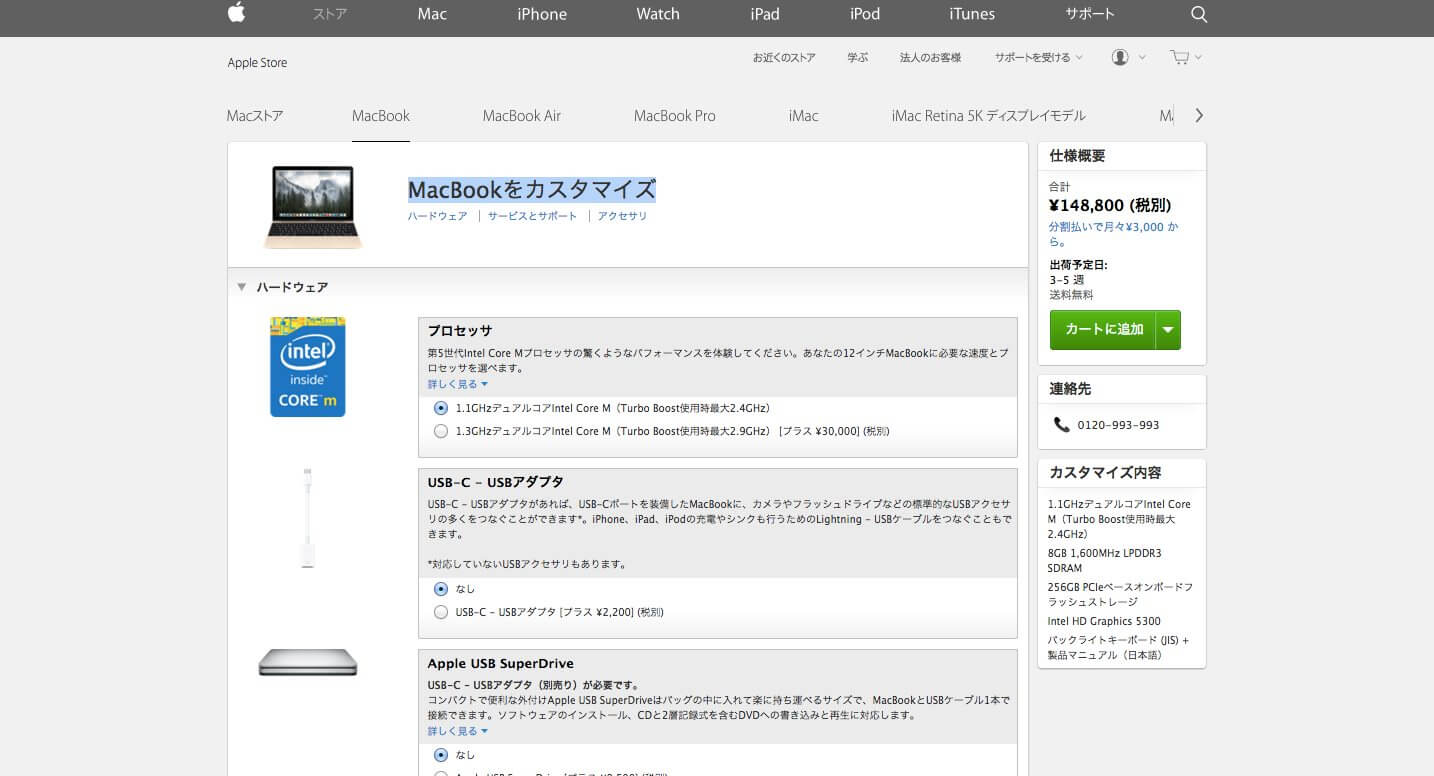Open サポート in top navigation
Screen dimensions: 1434x776
coord(1090,14)
